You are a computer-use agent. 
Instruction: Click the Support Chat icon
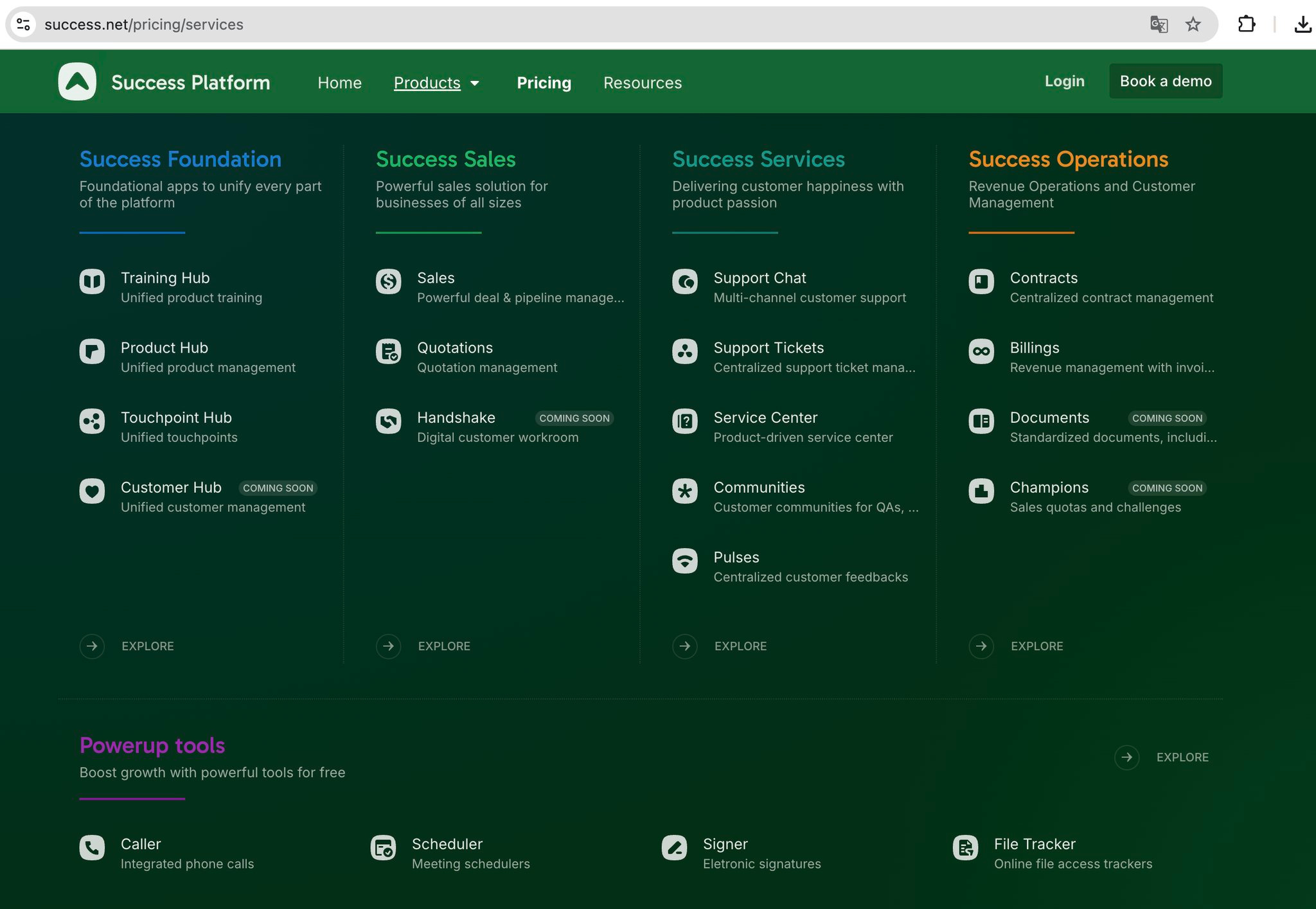[685, 281]
